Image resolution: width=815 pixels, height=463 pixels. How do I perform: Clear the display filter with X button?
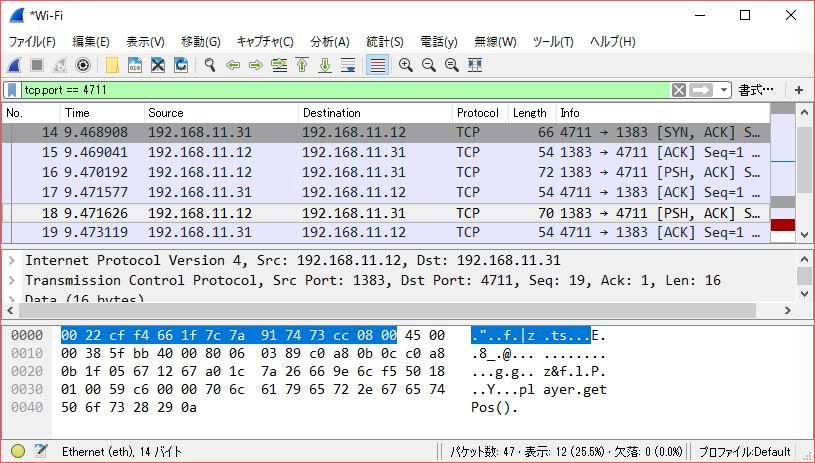coord(679,90)
